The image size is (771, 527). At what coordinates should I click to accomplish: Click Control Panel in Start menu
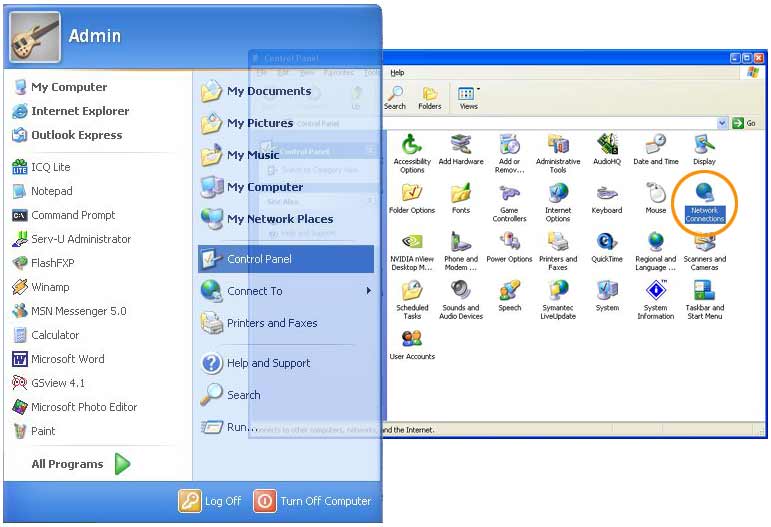click(286, 259)
